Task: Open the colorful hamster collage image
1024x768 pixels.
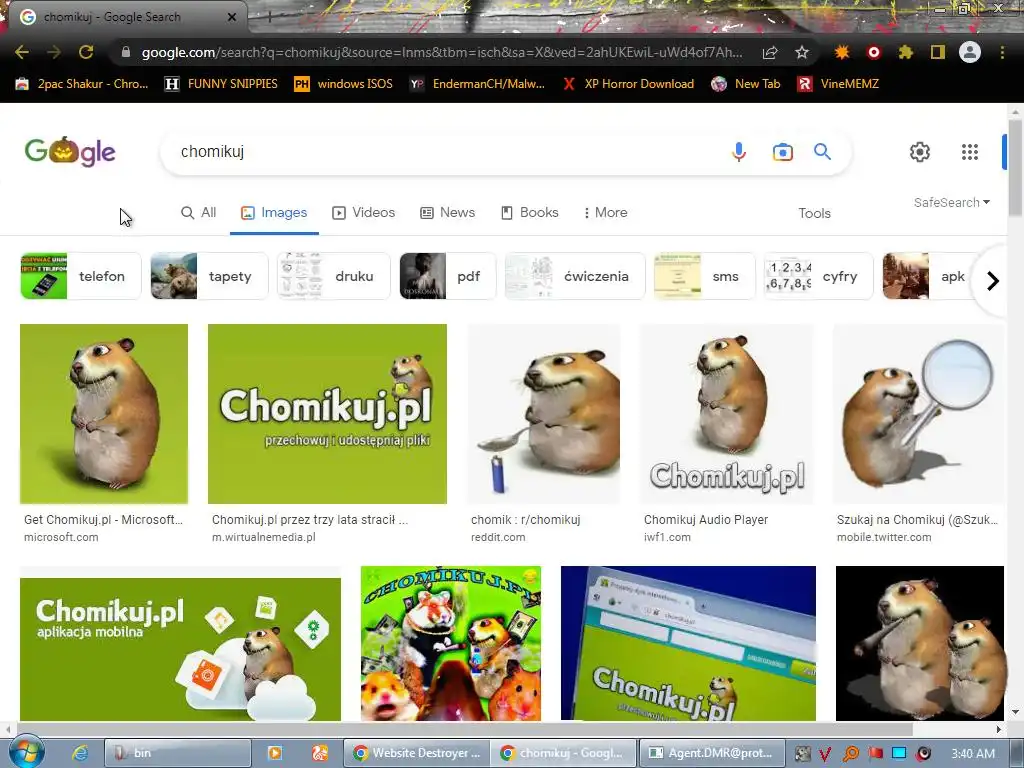Action: click(x=451, y=643)
